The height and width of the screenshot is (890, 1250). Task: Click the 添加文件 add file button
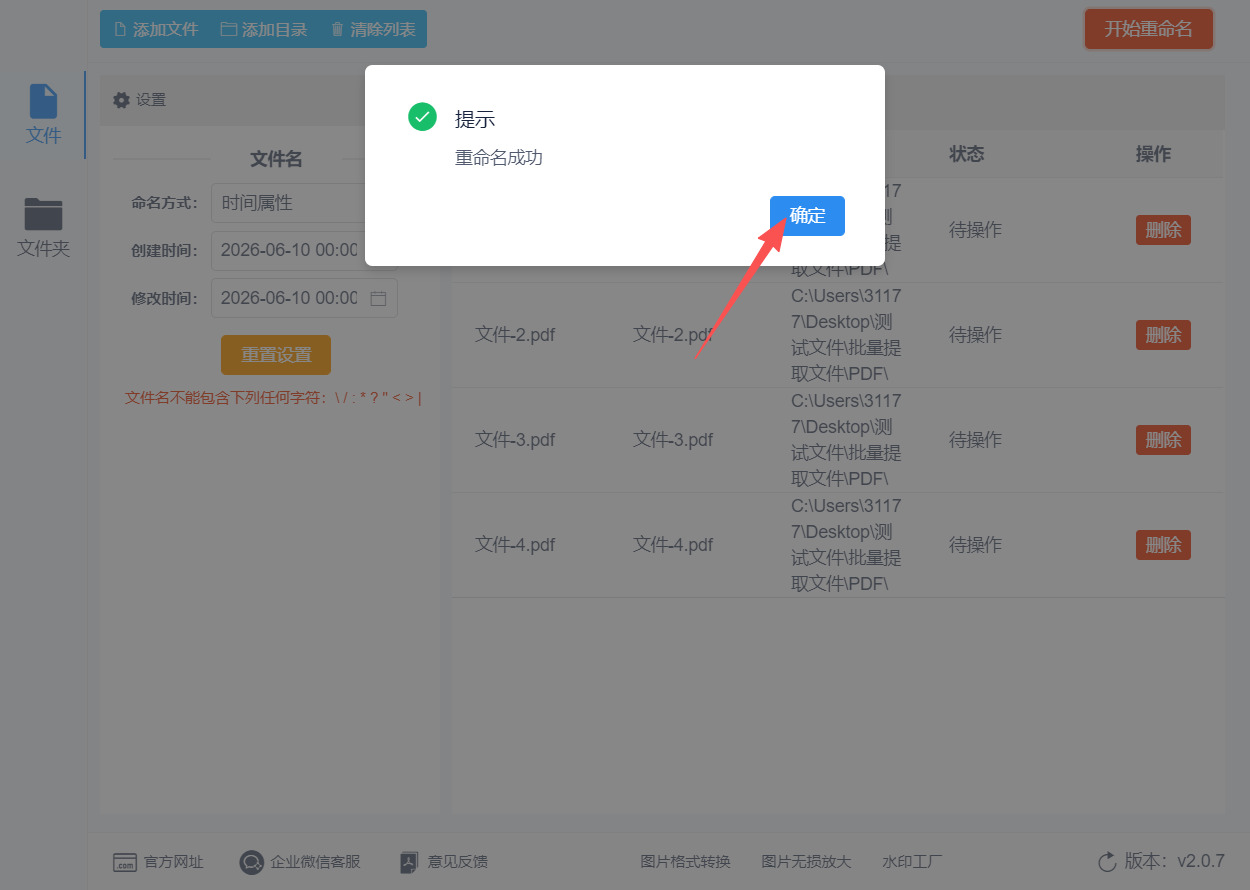tap(156, 30)
